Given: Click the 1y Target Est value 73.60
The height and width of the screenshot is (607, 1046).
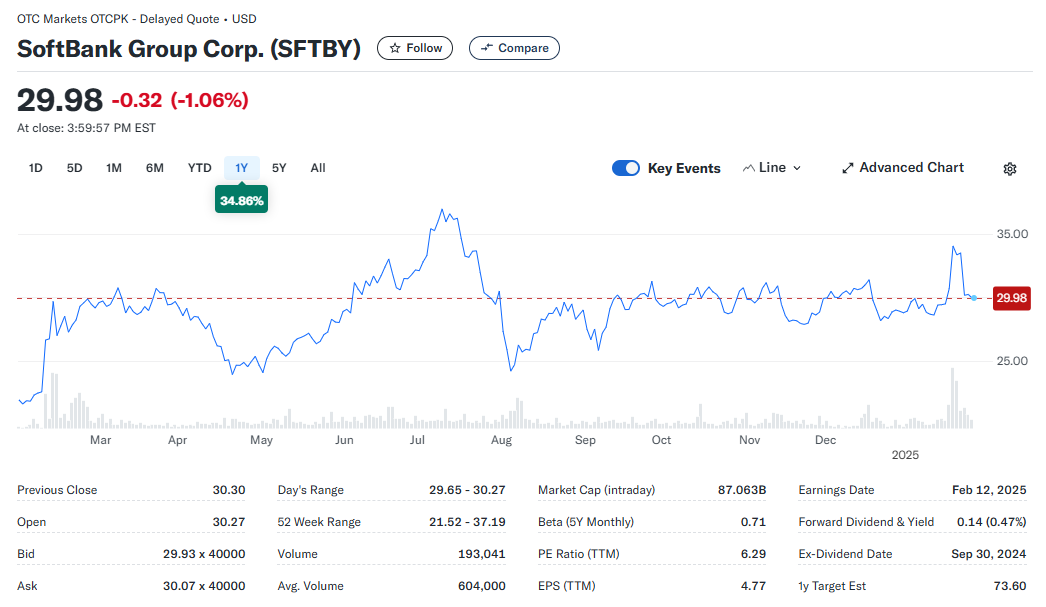Looking at the screenshot, I should 1010,586.
